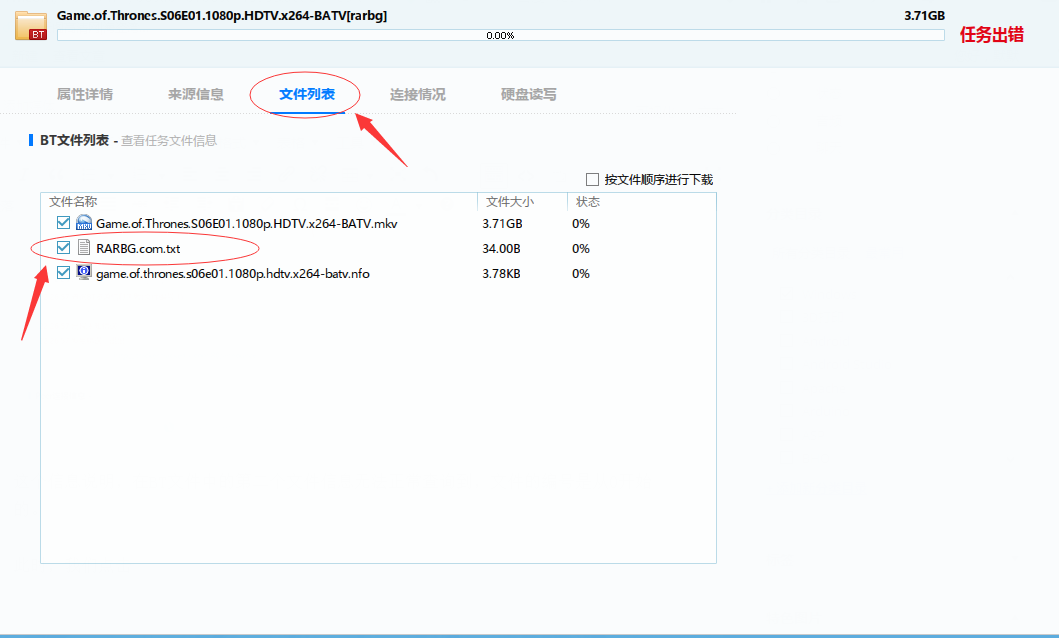The height and width of the screenshot is (638, 1059).
Task: Click the red 任务出错 status text
Action: tap(991, 35)
